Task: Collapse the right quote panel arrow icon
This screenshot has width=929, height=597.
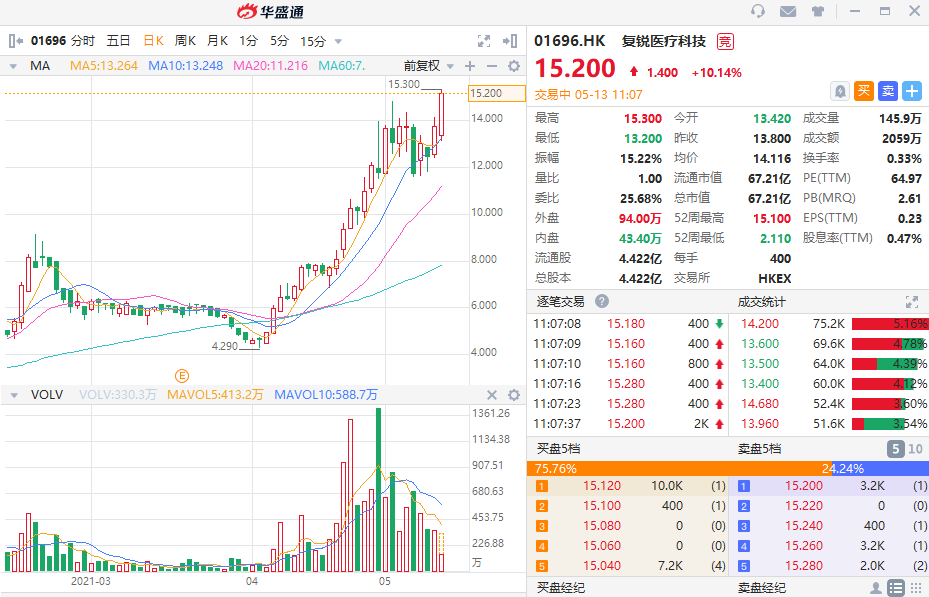Action: pos(510,41)
